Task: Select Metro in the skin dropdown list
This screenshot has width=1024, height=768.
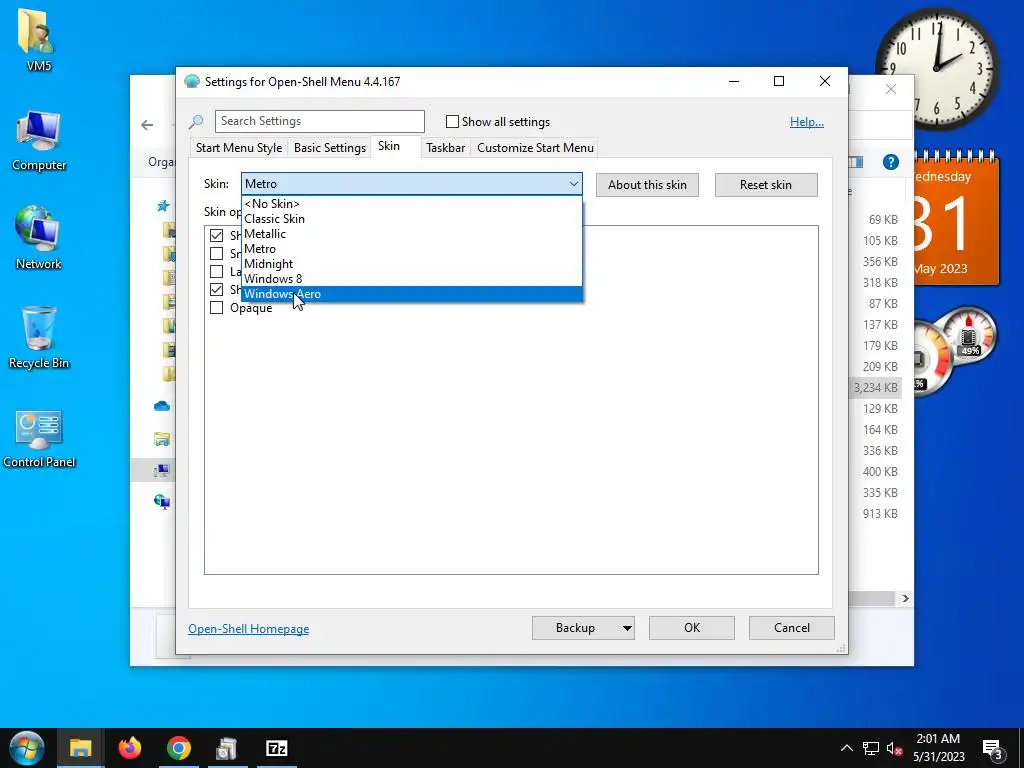Action: 411,249
